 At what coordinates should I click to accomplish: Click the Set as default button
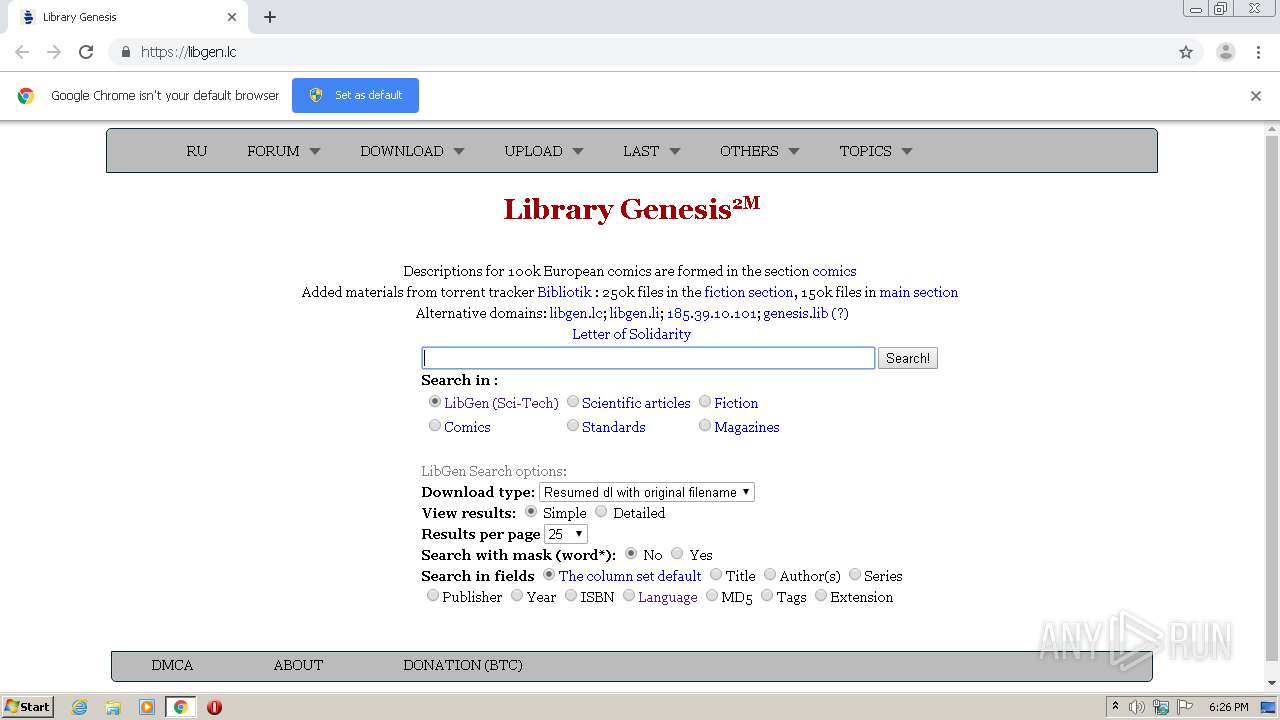(355, 95)
